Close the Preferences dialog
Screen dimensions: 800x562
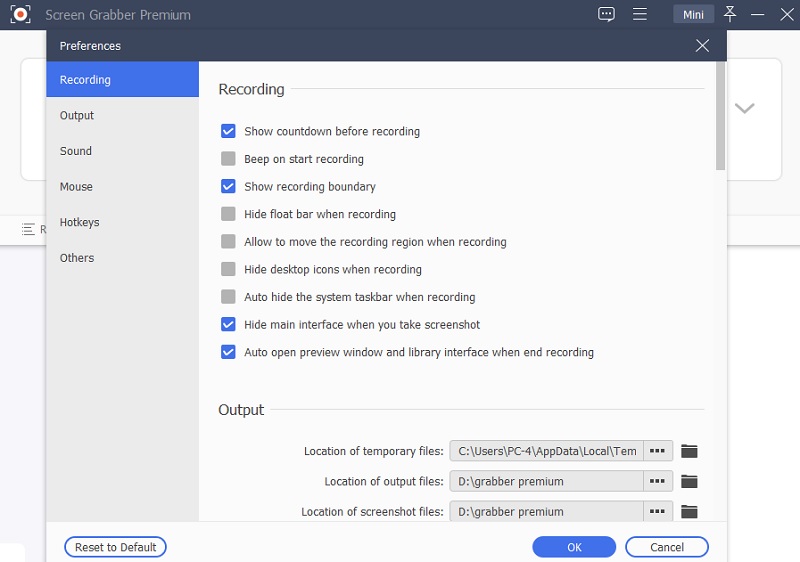coord(703,45)
